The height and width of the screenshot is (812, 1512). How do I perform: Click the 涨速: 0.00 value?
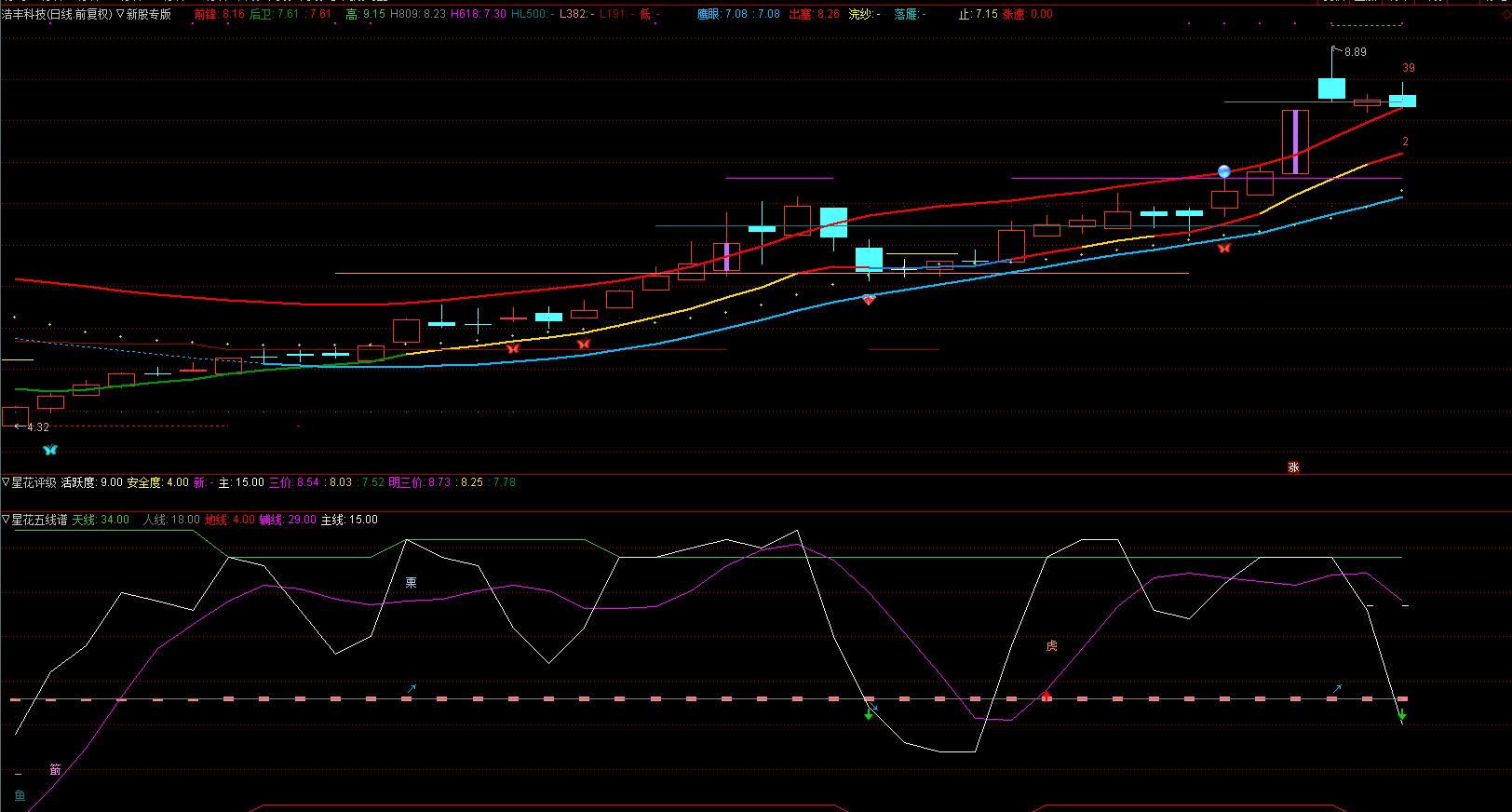[x=1028, y=14]
